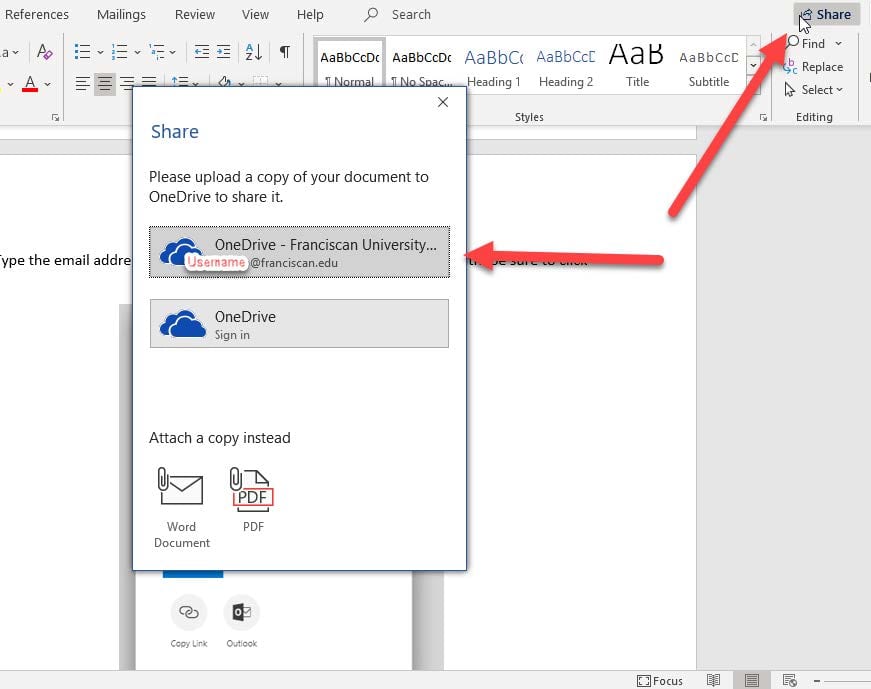This screenshot has height=689, width=871.
Task: Apply the No Spacing style
Action: click(x=422, y=64)
